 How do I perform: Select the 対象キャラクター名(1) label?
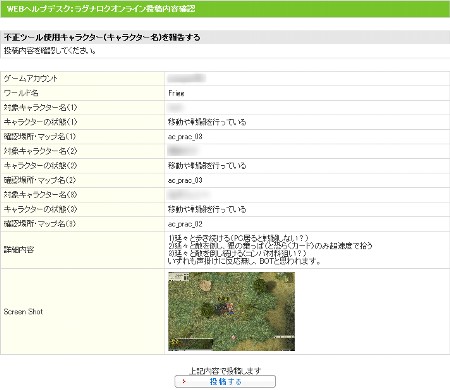click(40, 107)
